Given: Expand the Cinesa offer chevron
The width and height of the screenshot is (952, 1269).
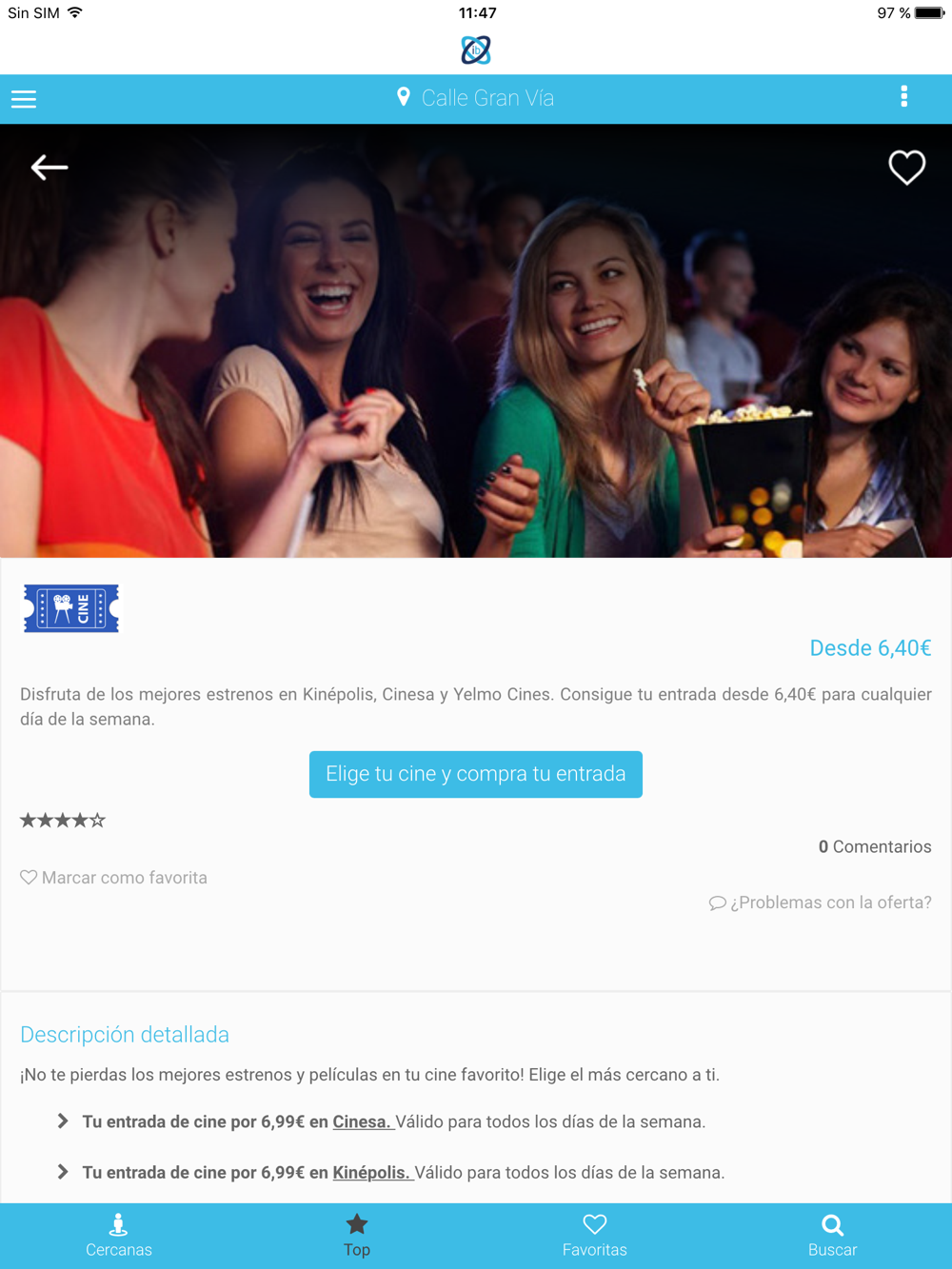Looking at the screenshot, I should (x=63, y=1121).
